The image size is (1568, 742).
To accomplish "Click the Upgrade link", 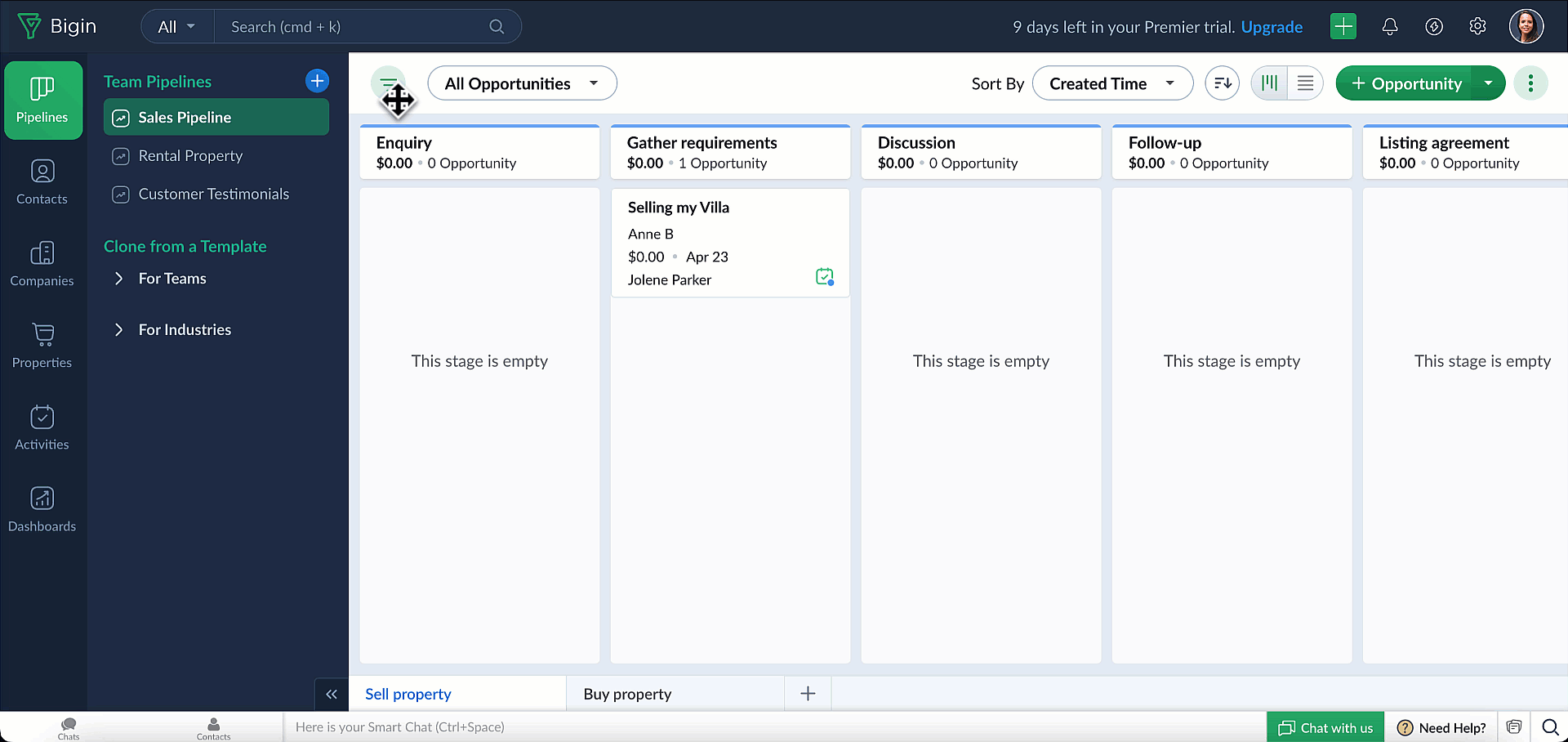I will (1272, 27).
